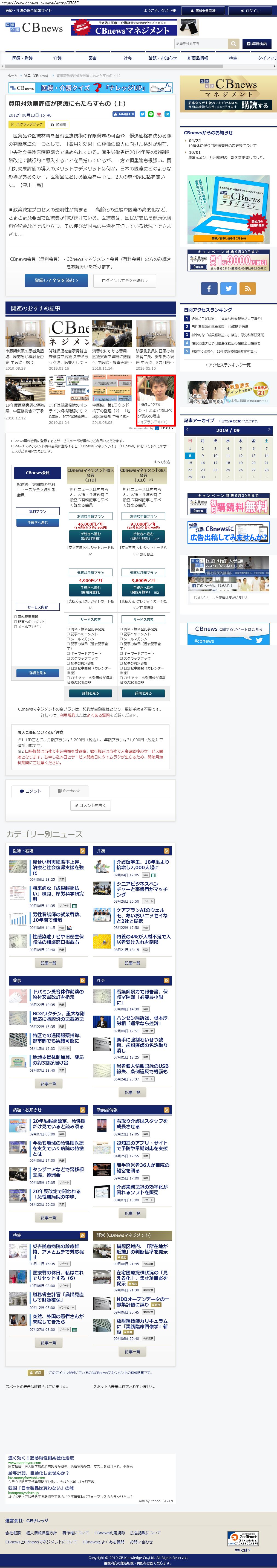The width and height of the screenshot is (277, 1568).
Task: Click the 無料会員登録 header button
Action: (203, 10)
